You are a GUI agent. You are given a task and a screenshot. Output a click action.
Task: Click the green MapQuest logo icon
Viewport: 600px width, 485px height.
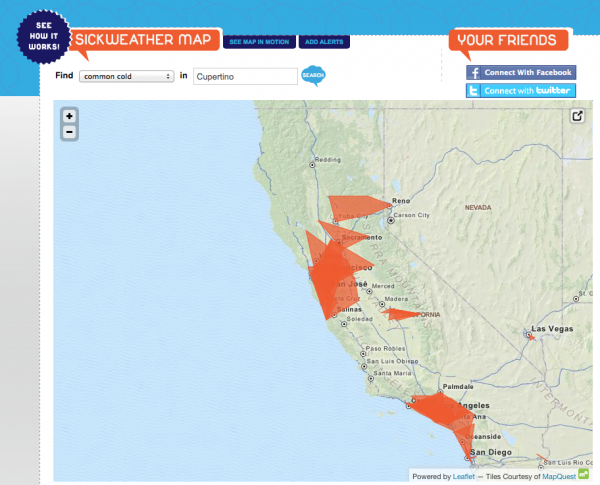tap(584, 474)
